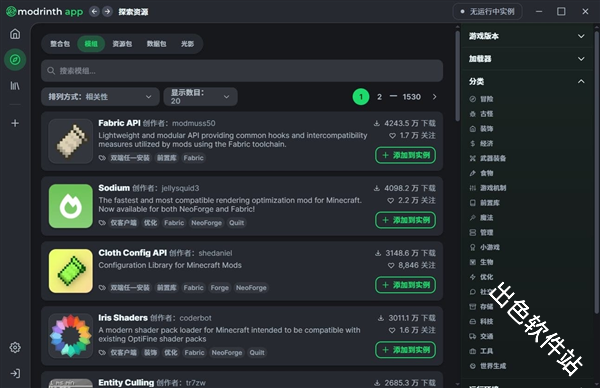Select the 小游戏 category filter
The image size is (600, 388).
tap(485, 247)
